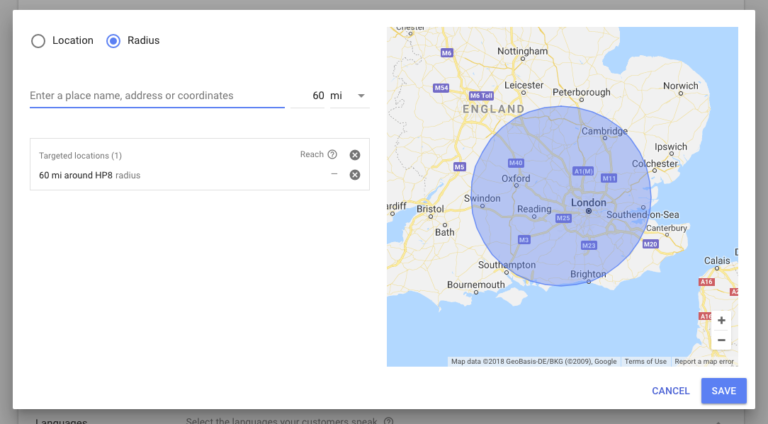Click the M25 motorway marker on the map

tap(563, 218)
